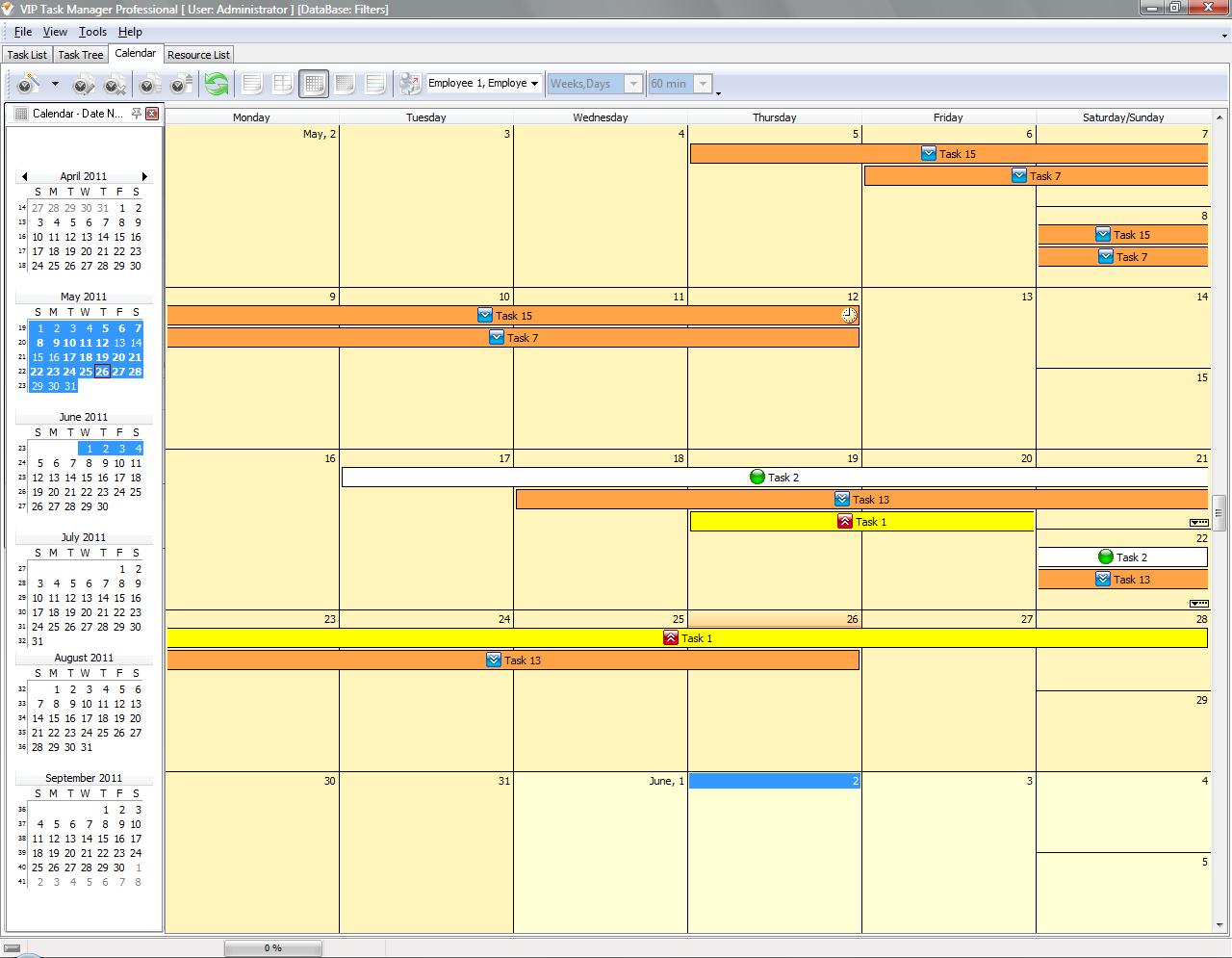1232x958 pixels.
Task: Switch to Day view icon
Action: click(252, 85)
